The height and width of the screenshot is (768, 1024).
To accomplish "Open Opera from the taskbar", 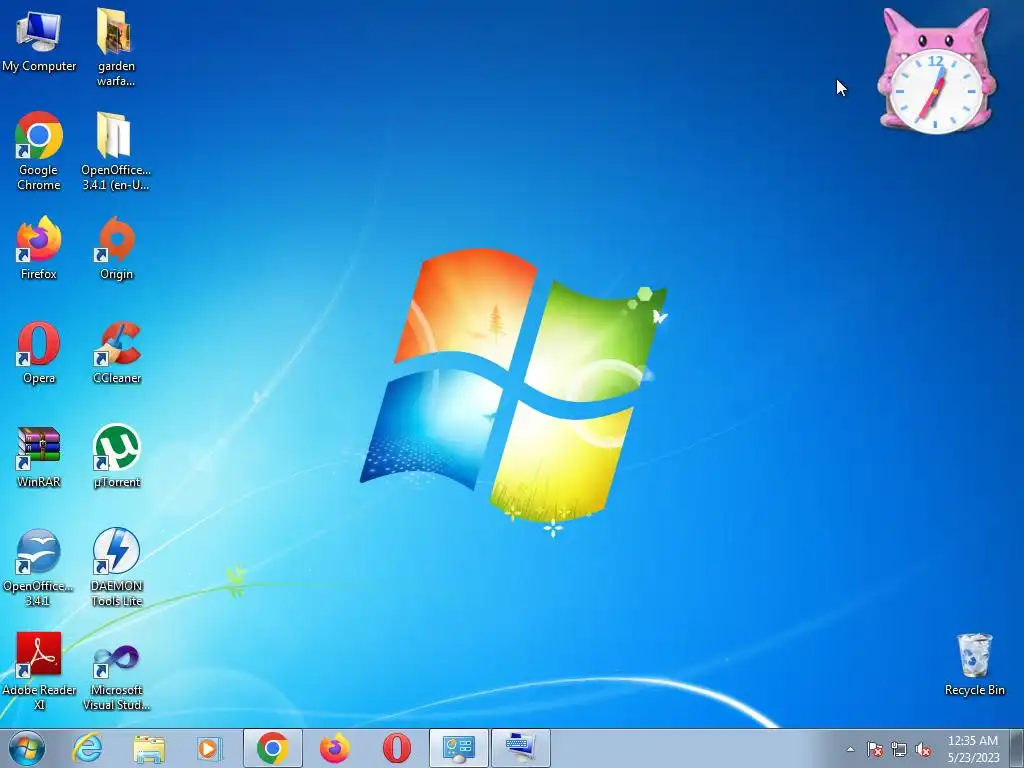I will 396,748.
